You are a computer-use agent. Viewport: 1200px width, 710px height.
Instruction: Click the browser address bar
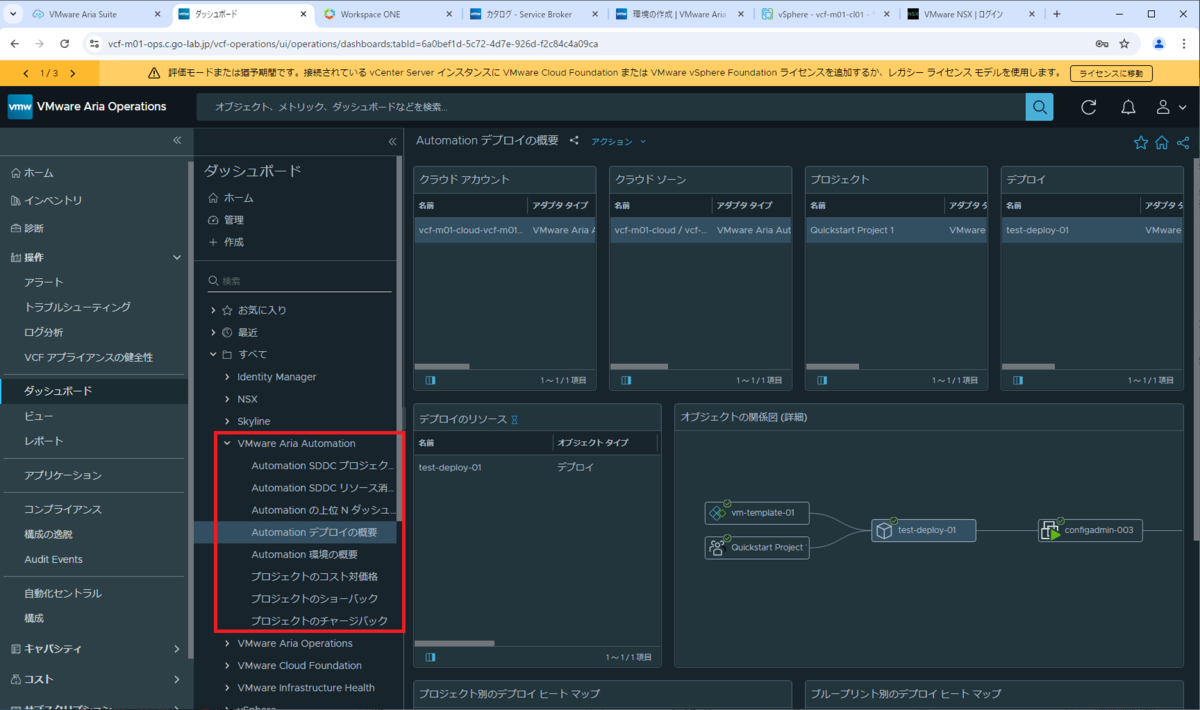coord(590,44)
